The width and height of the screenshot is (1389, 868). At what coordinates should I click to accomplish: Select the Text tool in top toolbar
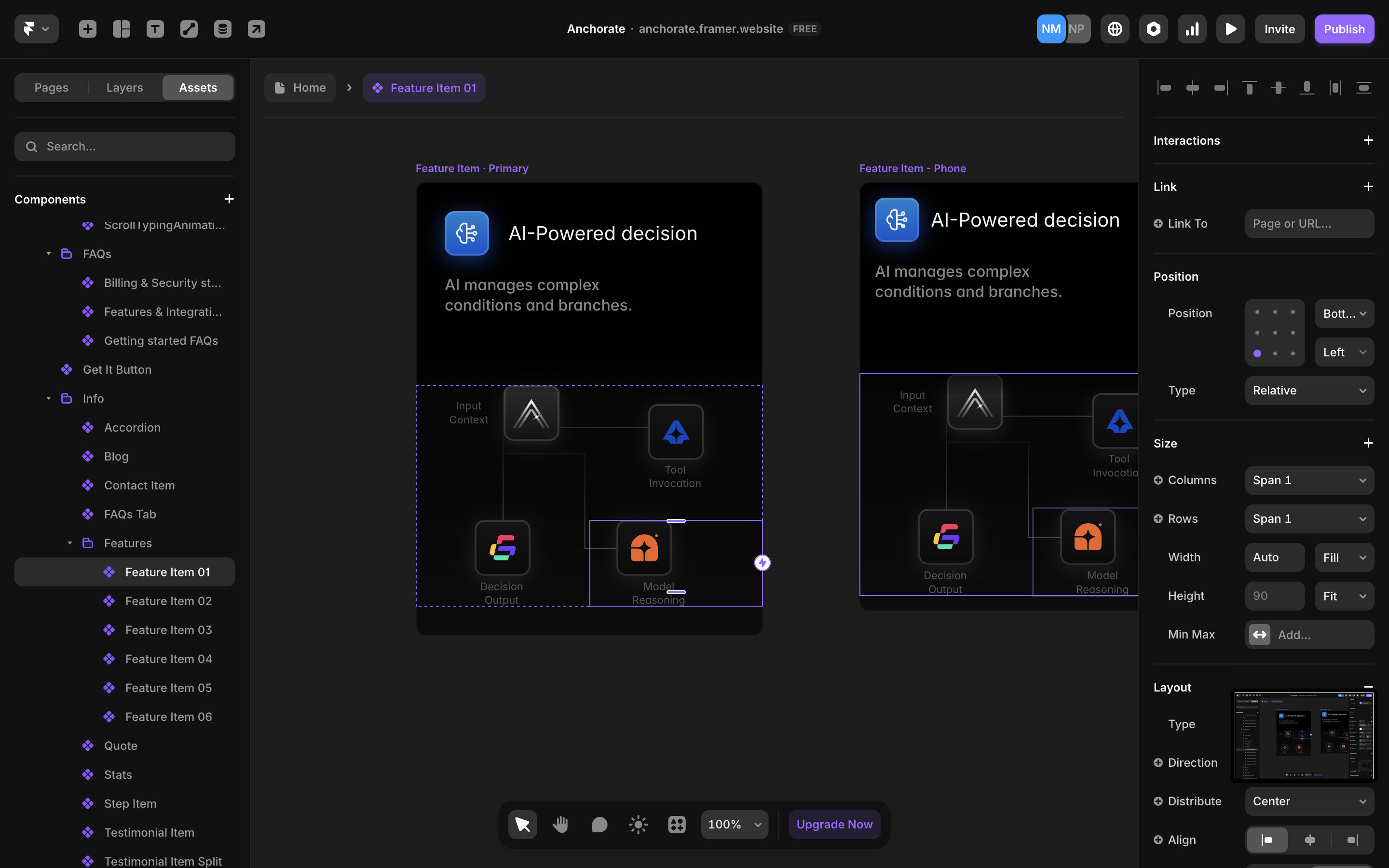(155, 29)
